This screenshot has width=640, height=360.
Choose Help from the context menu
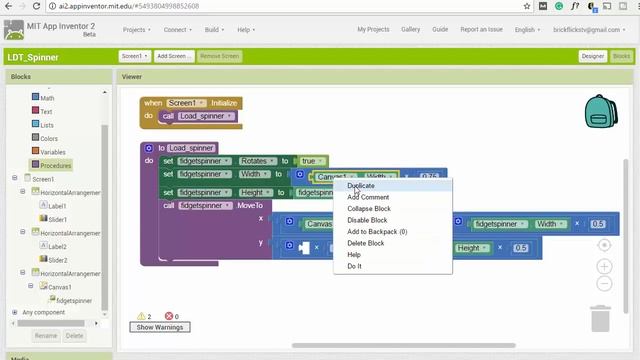click(393, 255)
